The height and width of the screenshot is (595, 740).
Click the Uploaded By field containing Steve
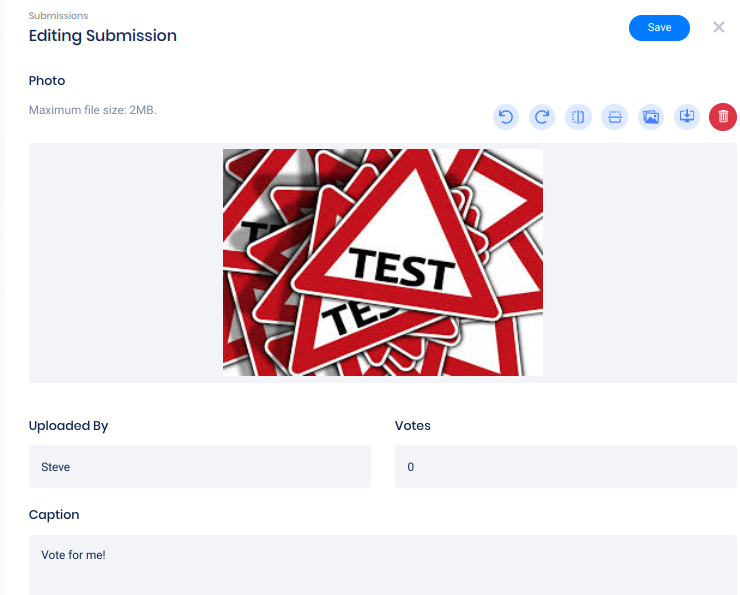200,467
